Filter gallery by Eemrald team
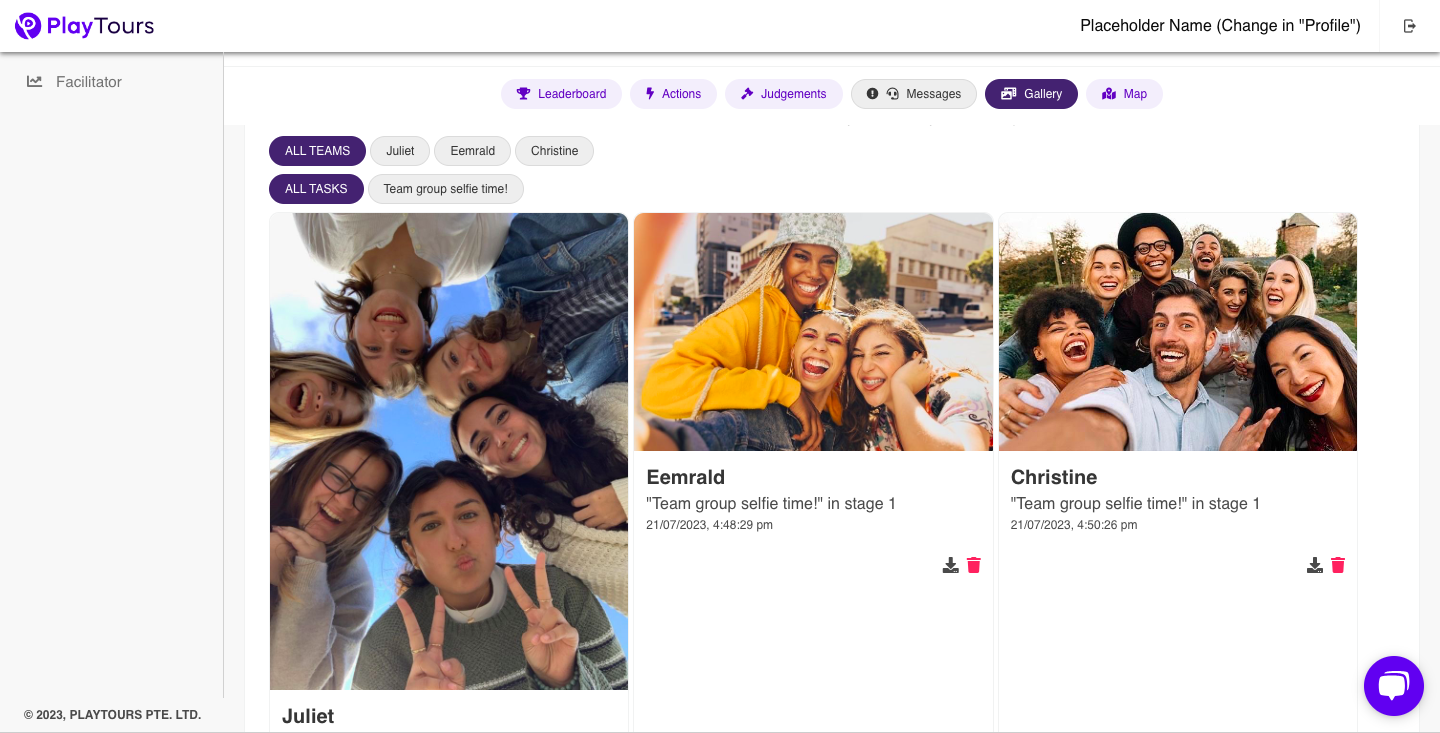Viewport: 1440px width, 733px height. tap(472, 151)
